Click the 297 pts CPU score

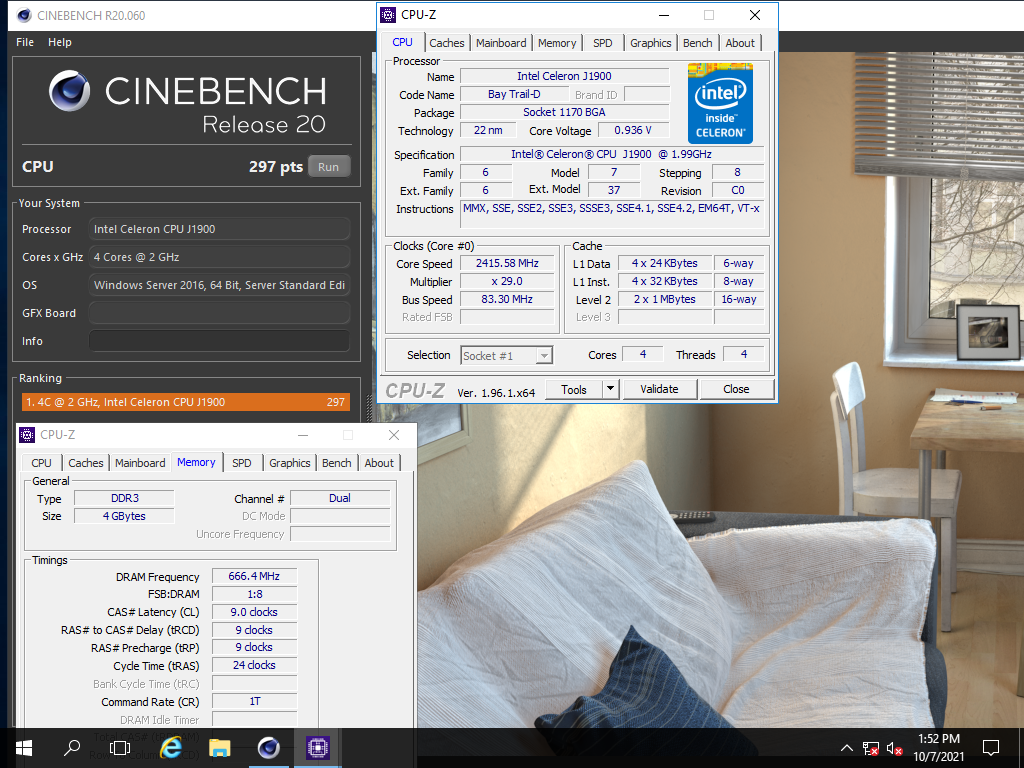coord(276,167)
